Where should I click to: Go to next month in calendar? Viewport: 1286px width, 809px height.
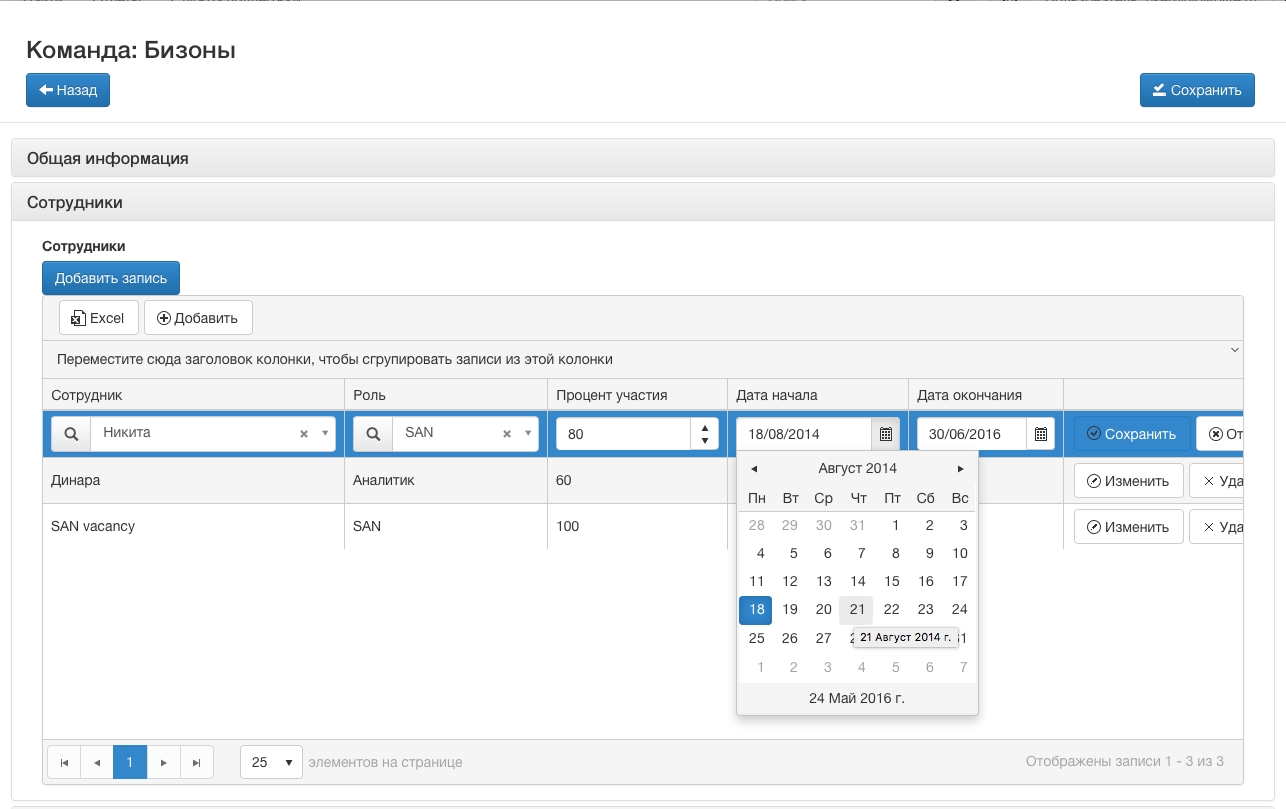tap(961, 468)
